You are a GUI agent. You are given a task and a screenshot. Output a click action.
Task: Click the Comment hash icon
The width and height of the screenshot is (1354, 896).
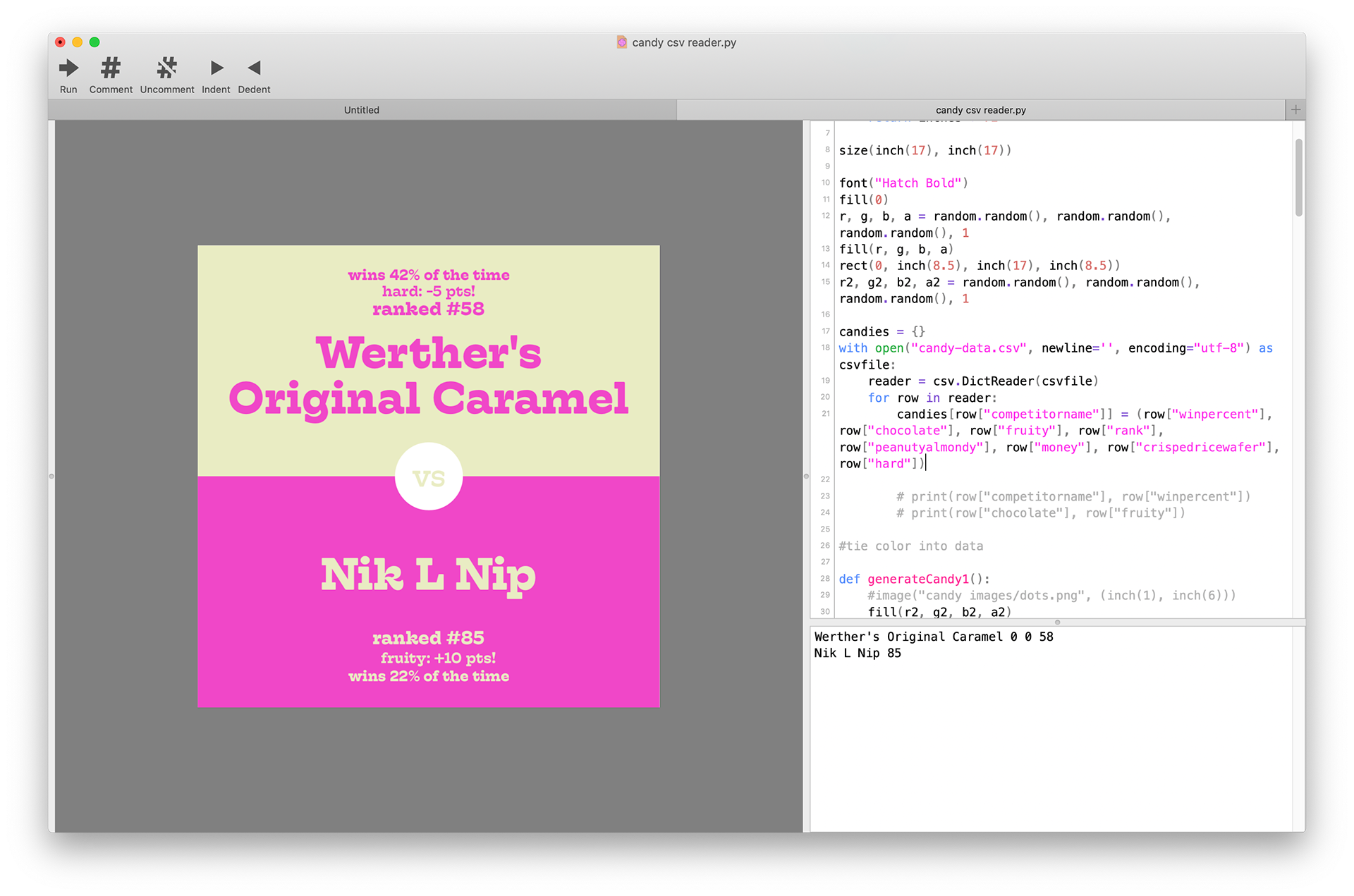pos(111,68)
